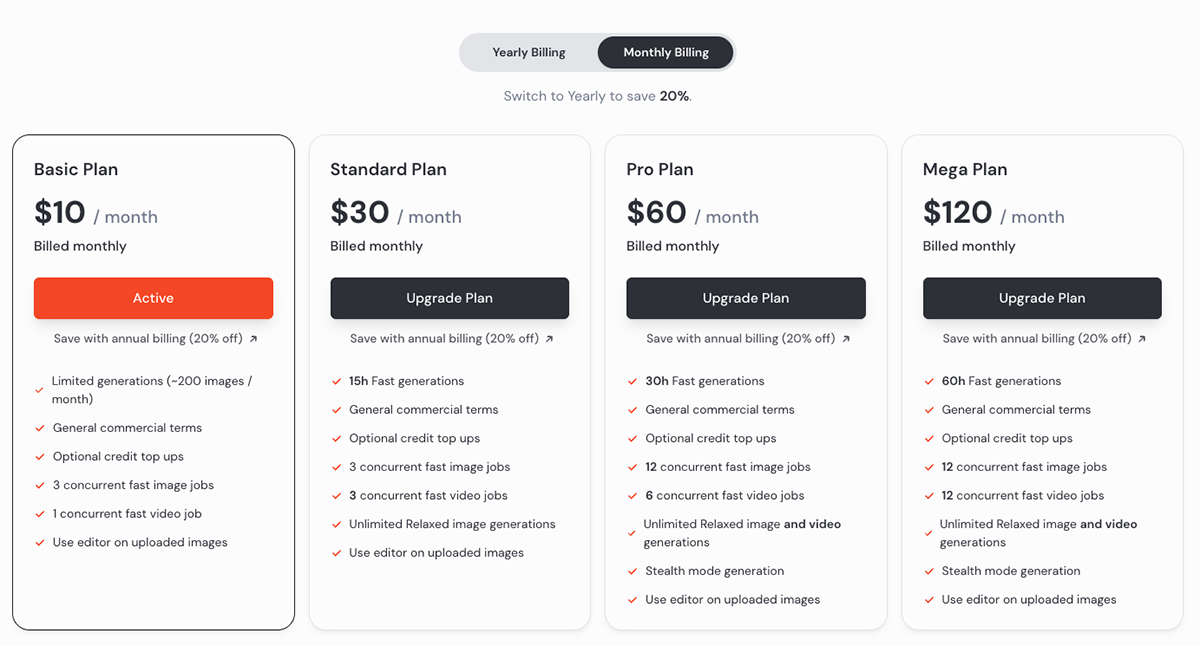Viewport: 1200px width, 646px height.
Task: Upgrade to the Standard Plan
Action: click(449, 298)
